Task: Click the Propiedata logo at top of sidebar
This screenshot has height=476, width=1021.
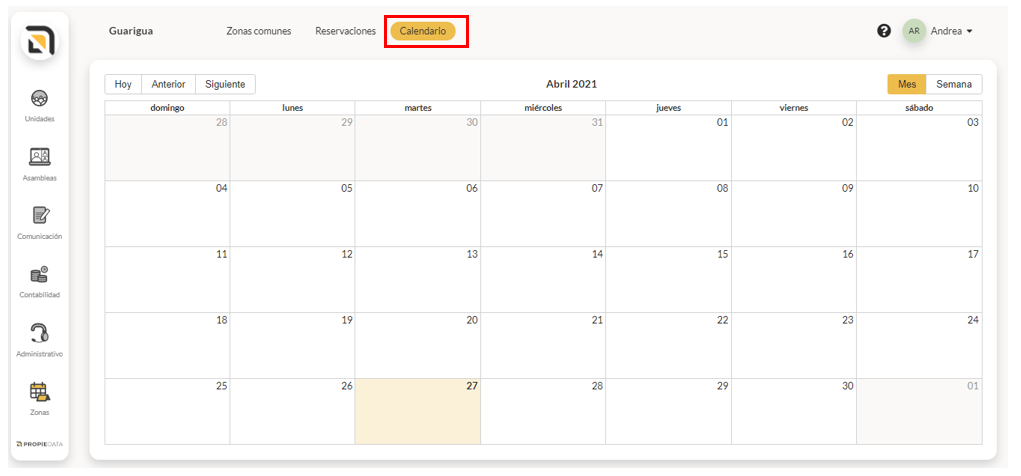Action: [40, 42]
